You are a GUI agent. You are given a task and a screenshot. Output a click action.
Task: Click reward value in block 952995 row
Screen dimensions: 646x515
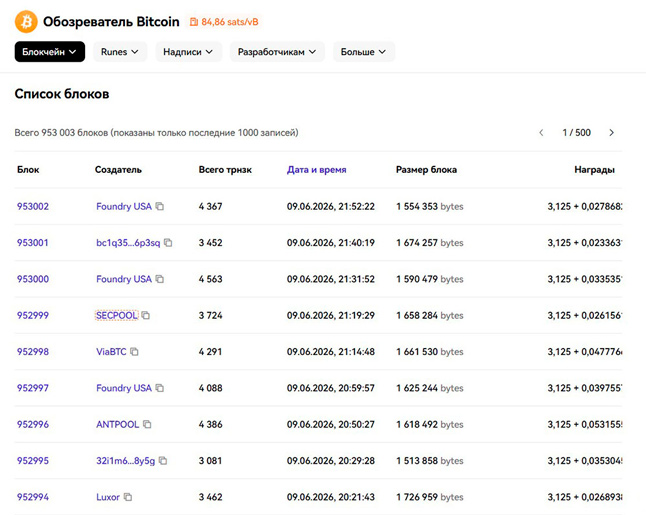(x=585, y=460)
